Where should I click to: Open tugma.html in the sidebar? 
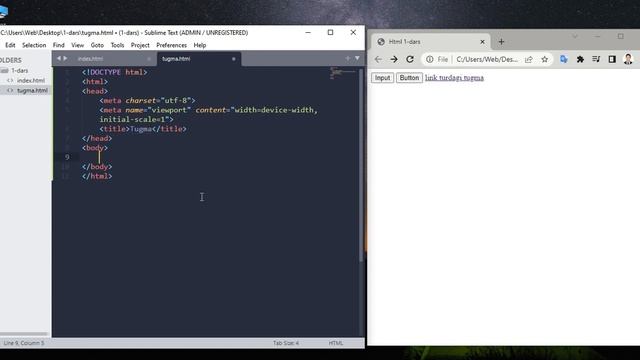pos(32,90)
